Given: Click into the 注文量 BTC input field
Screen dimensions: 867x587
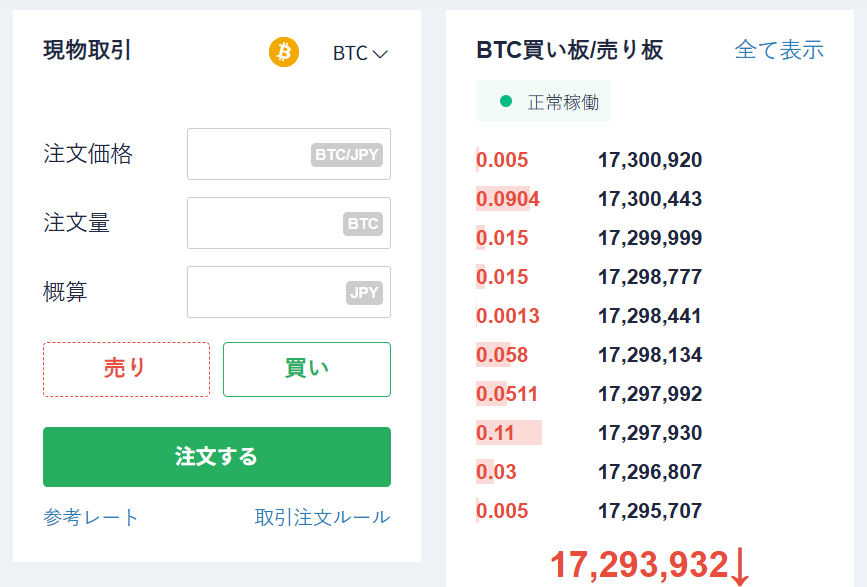Looking at the screenshot, I should click(289, 223).
